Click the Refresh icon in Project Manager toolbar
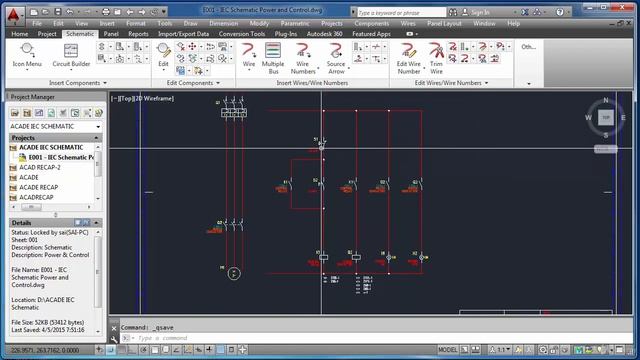Viewport: 640px width, 360px height. tap(51, 113)
